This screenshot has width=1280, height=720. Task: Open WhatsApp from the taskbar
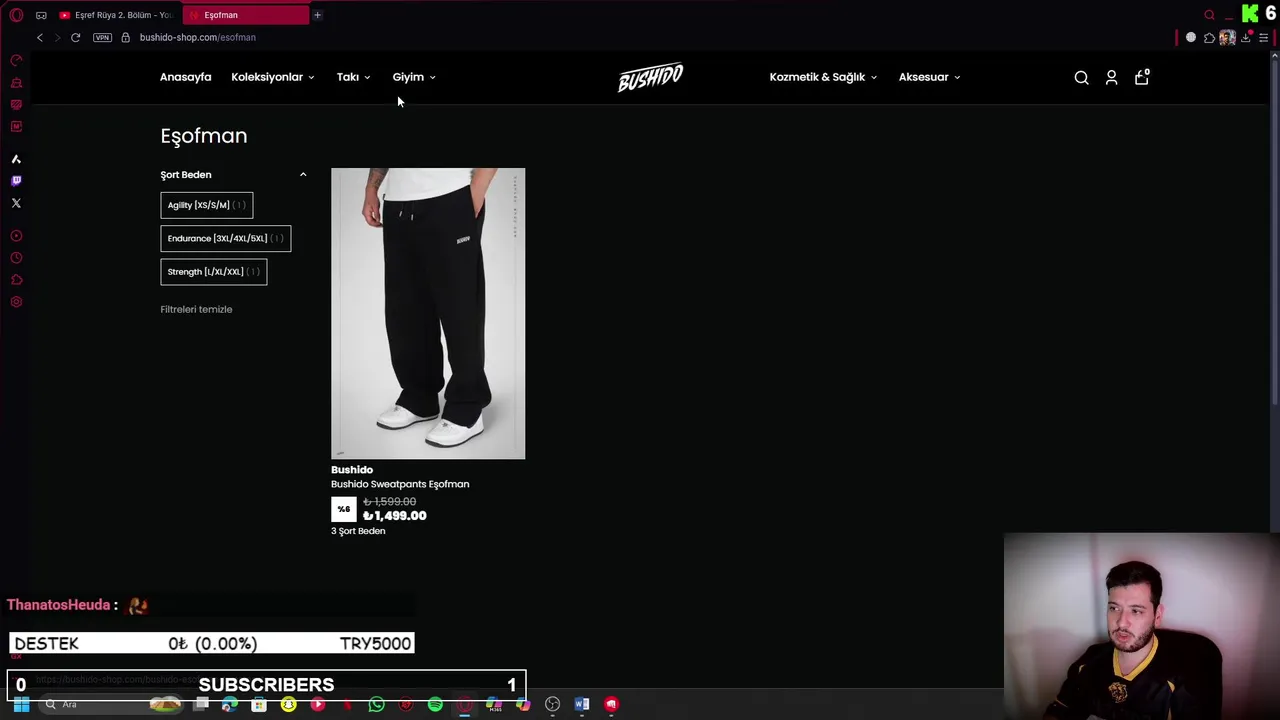click(376, 704)
